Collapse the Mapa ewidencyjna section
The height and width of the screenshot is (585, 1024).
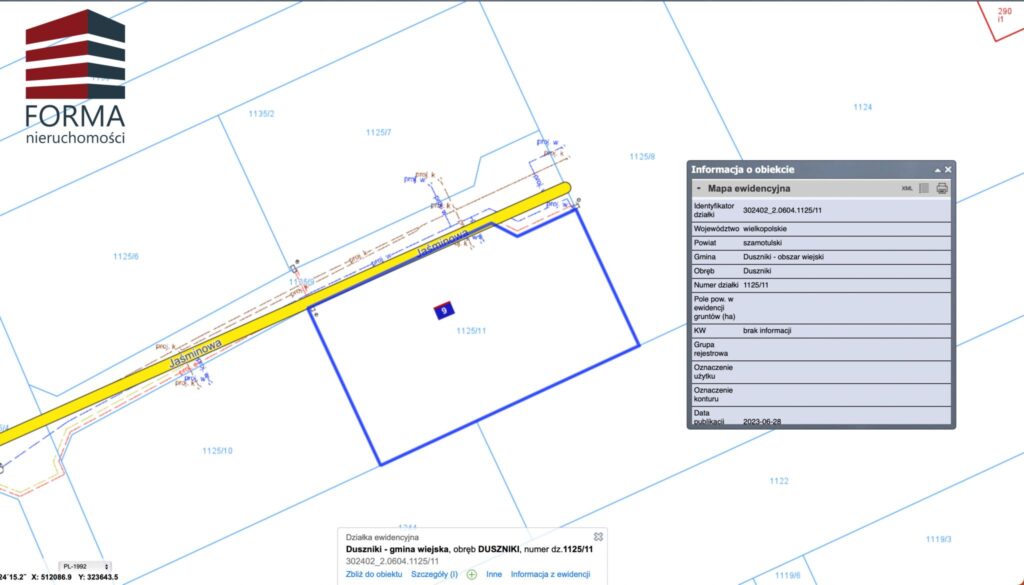point(698,188)
